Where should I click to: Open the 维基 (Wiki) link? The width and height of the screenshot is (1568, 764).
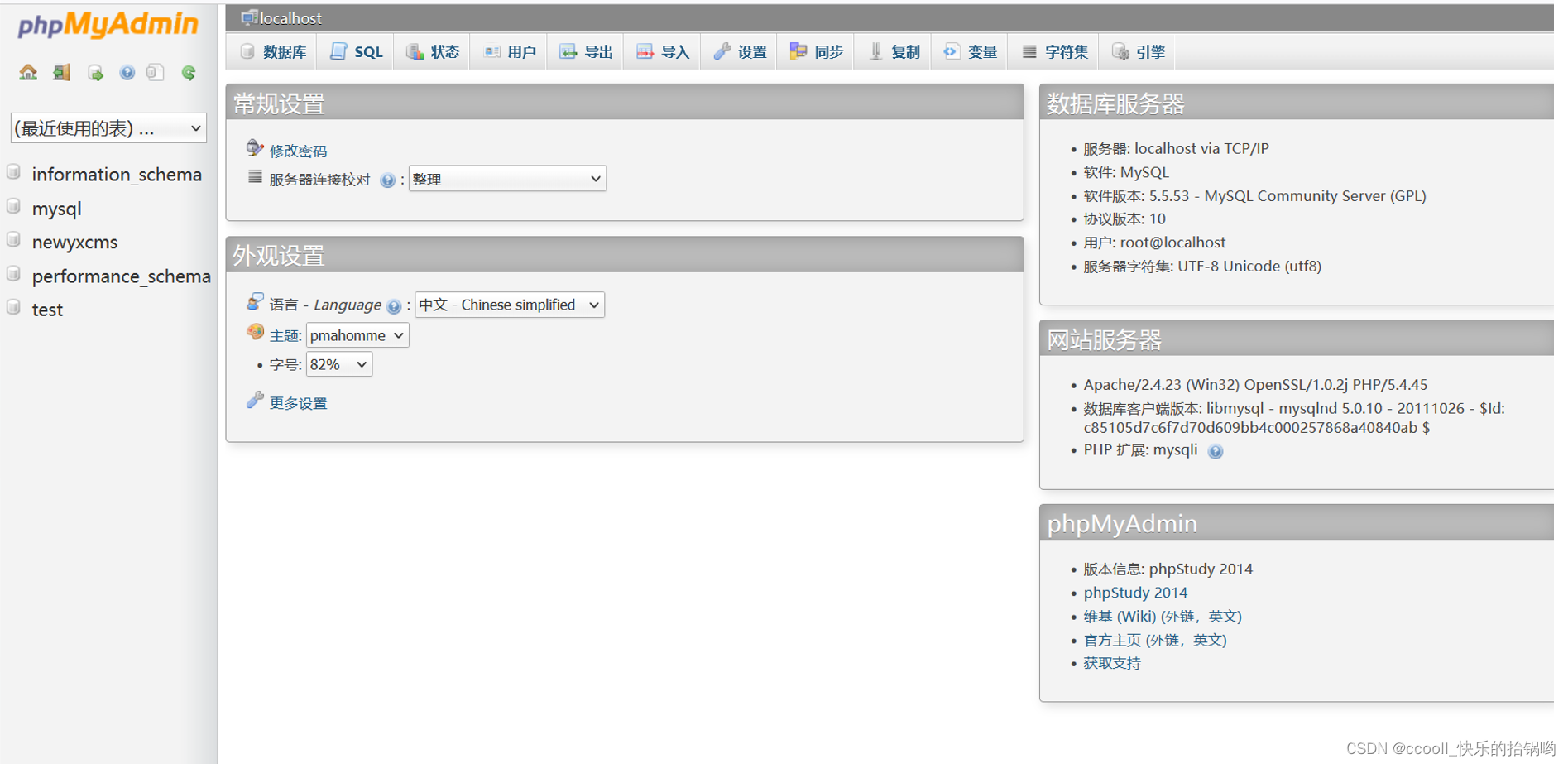[x=1163, y=617]
